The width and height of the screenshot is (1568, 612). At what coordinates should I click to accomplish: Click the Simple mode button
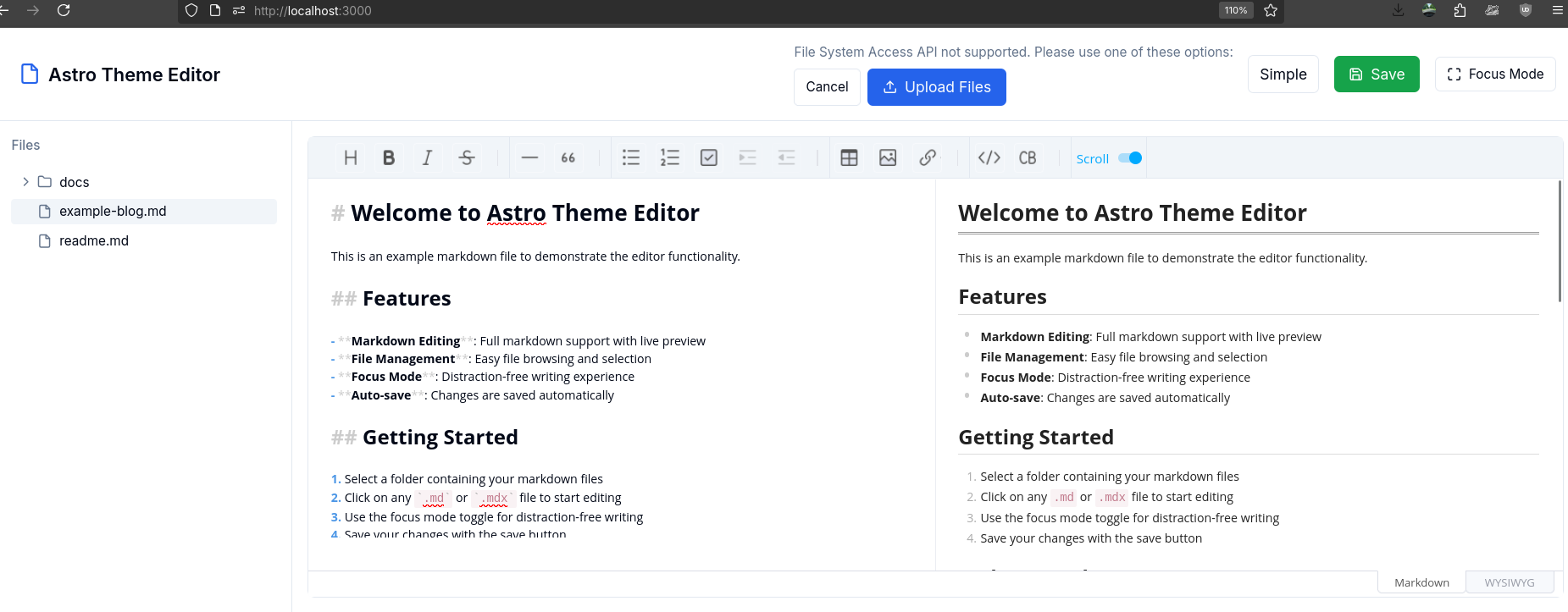coord(1283,74)
